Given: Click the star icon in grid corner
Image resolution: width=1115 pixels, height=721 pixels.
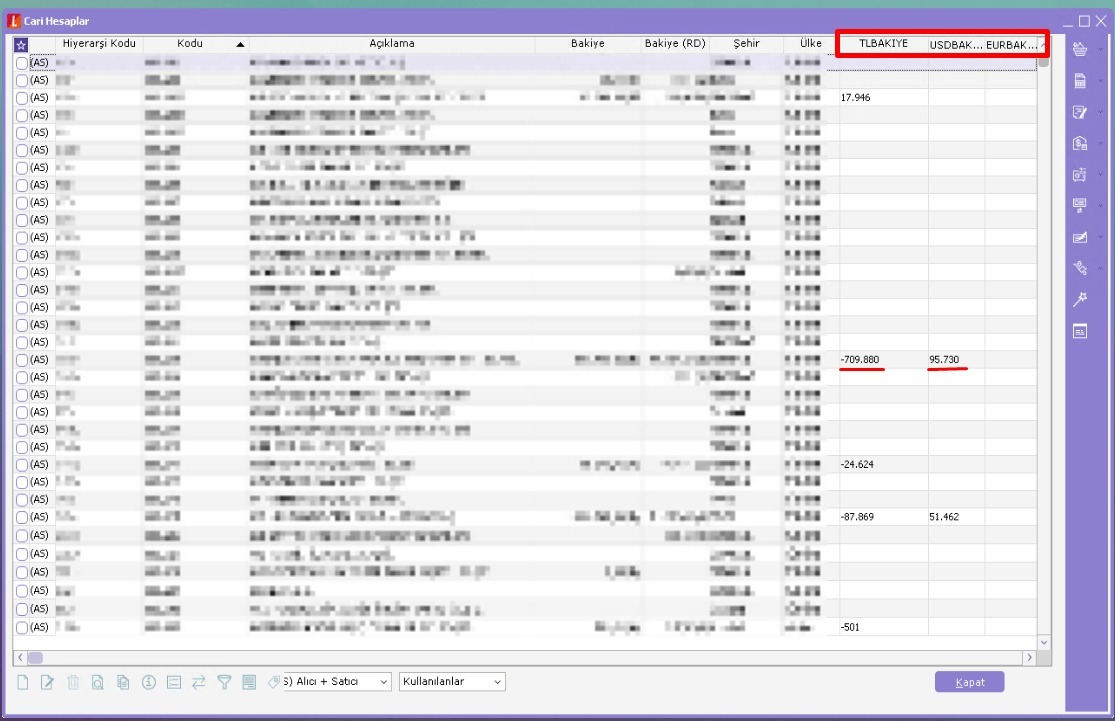Looking at the screenshot, I should point(21,45).
